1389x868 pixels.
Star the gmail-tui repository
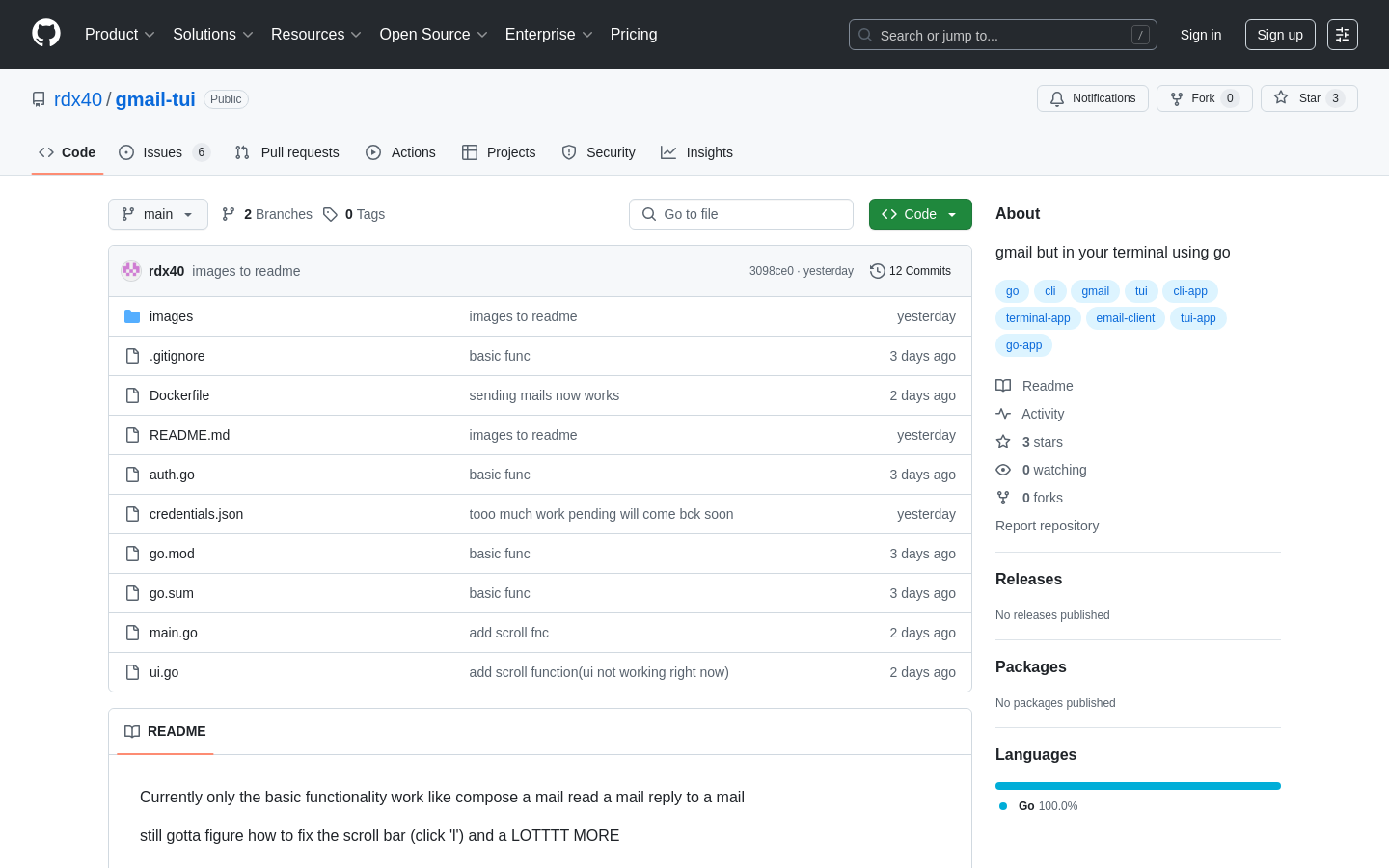pos(1309,98)
